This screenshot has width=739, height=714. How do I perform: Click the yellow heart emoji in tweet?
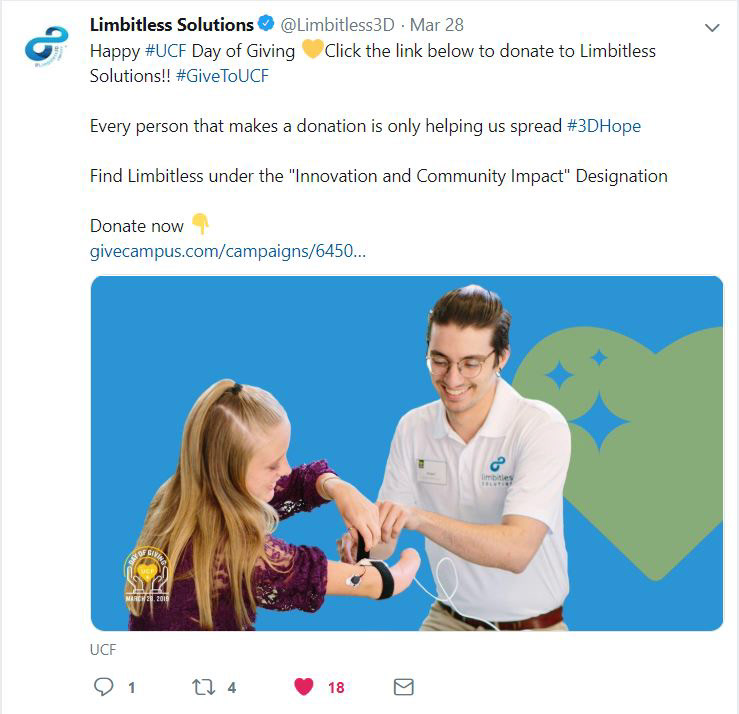pyautogui.click(x=312, y=49)
